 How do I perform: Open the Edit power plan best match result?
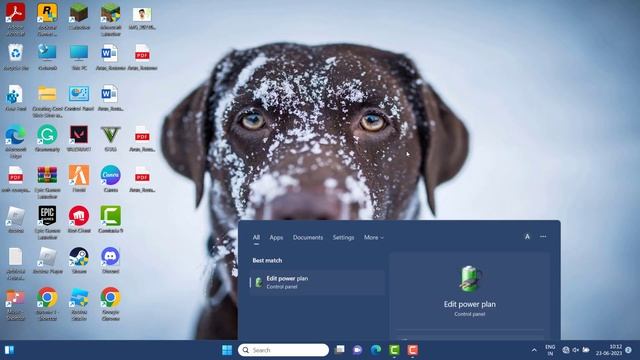point(317,282)
